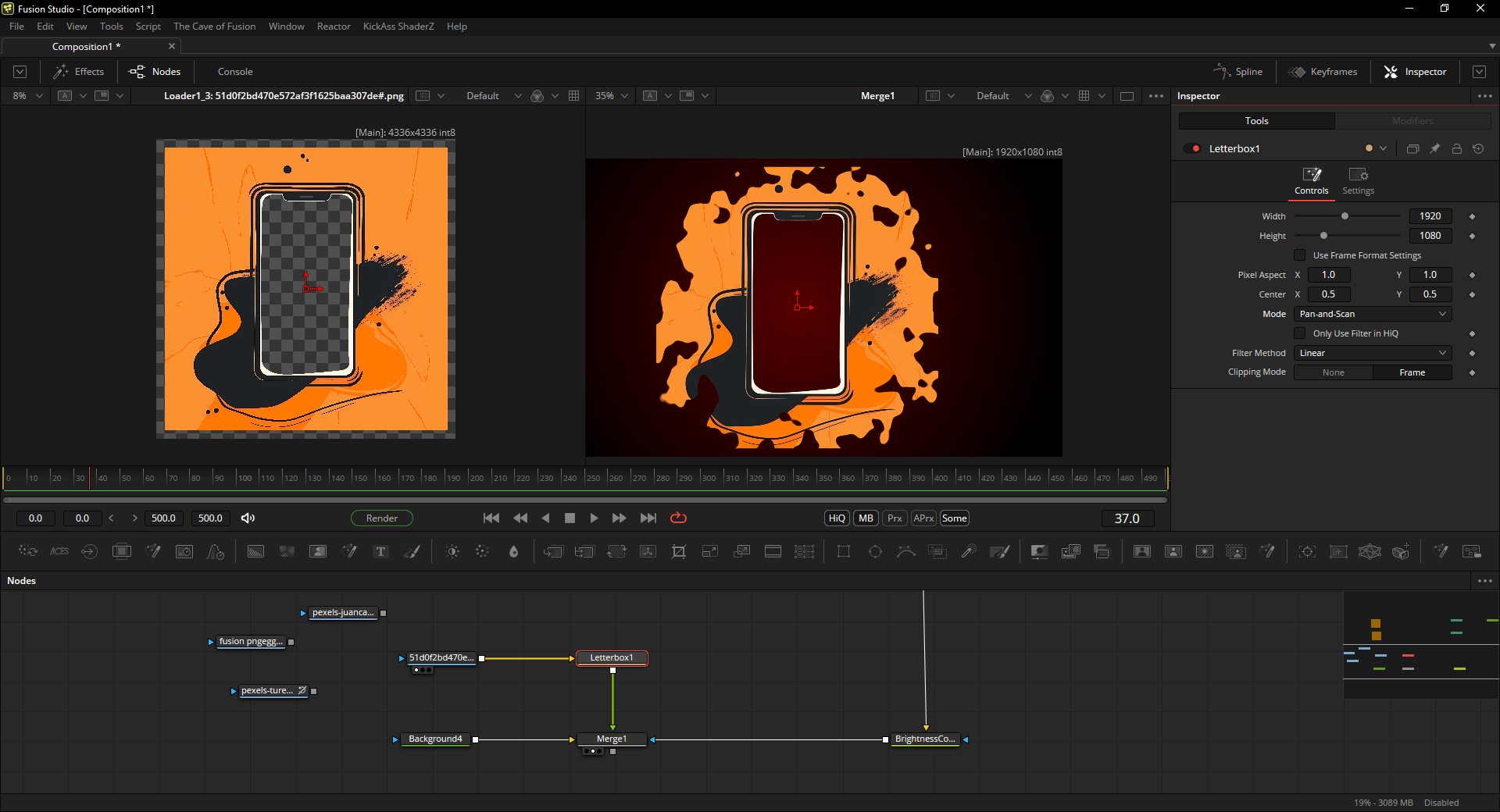Open the Reactor menu
The width and height of the screenshot is (1500, 812).
click(x=334, y=26)
